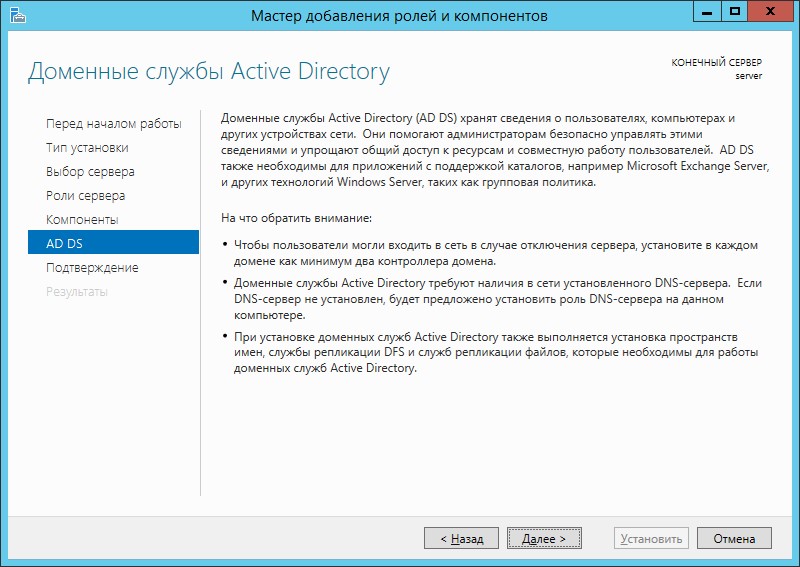
Task: Minimize the wizard window
Action: 707,11
